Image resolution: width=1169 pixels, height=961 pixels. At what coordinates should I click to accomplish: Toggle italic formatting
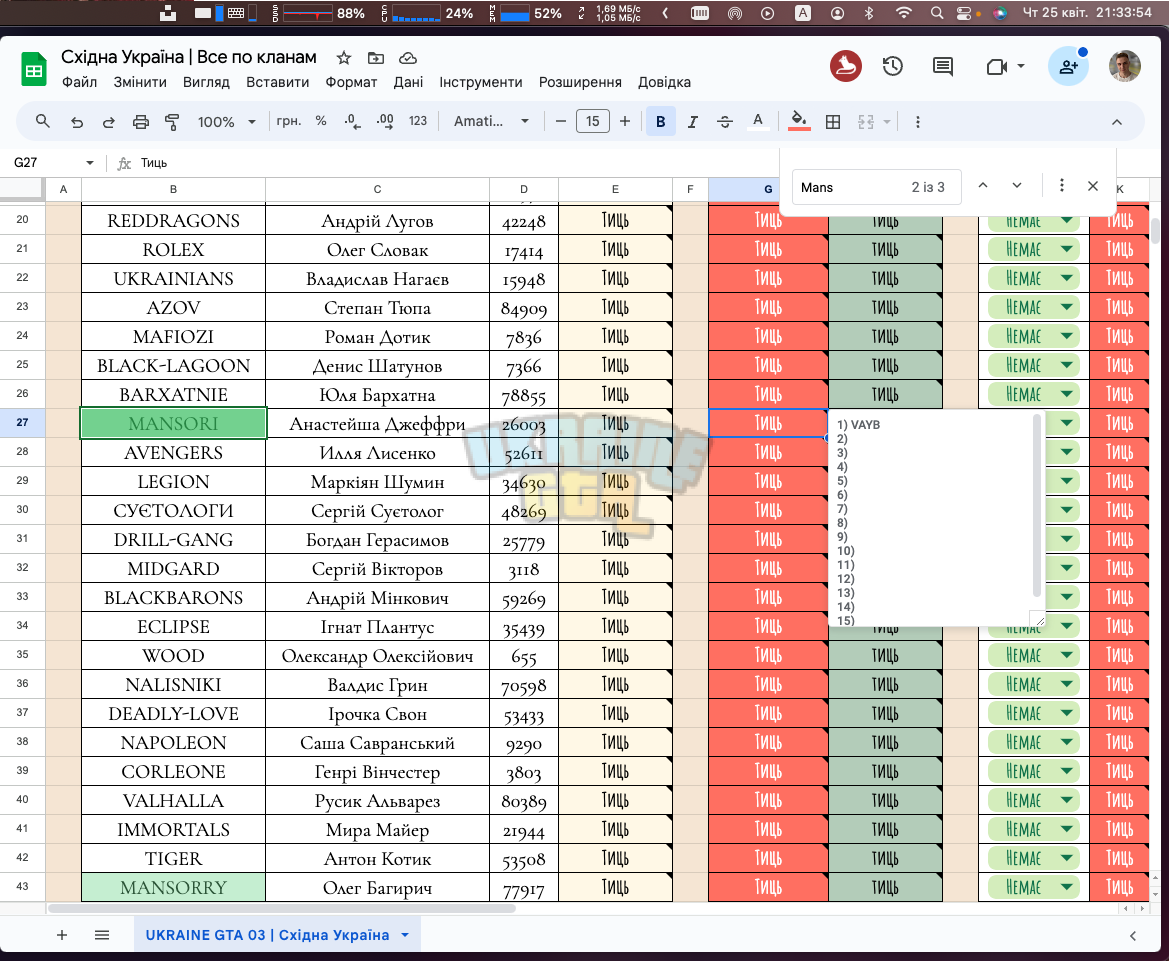pos(693,122)
